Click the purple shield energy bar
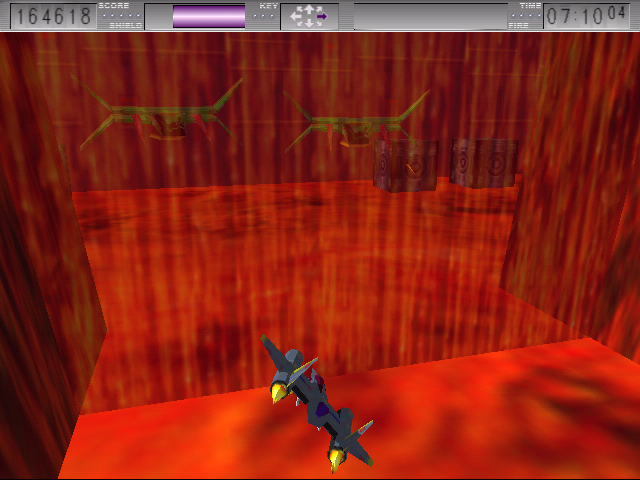Screen dimensions: 640x480 [x=209, y=16]
